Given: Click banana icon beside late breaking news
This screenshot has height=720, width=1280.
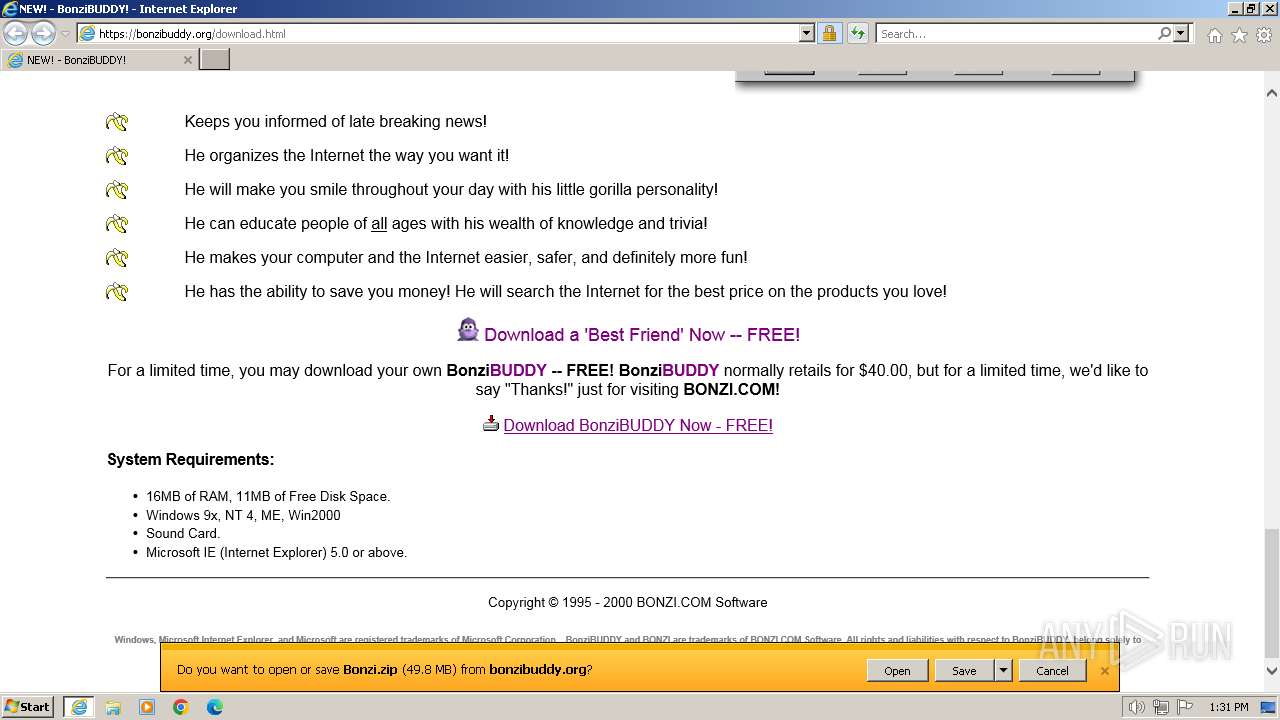Looking at the screenshot, I should point(117,122).
